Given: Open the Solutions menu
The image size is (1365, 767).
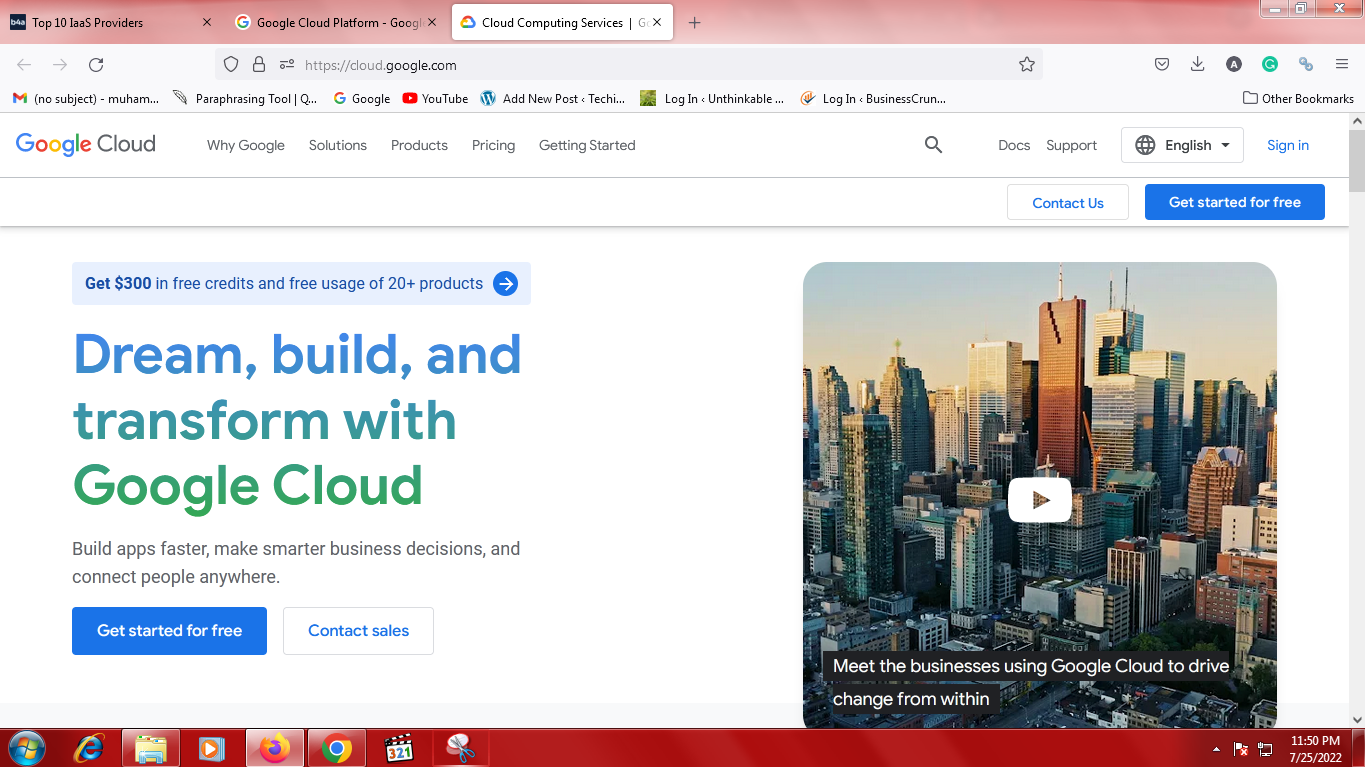Looking at the screenshot, I should pyautogui.click(x=338, y=145).
